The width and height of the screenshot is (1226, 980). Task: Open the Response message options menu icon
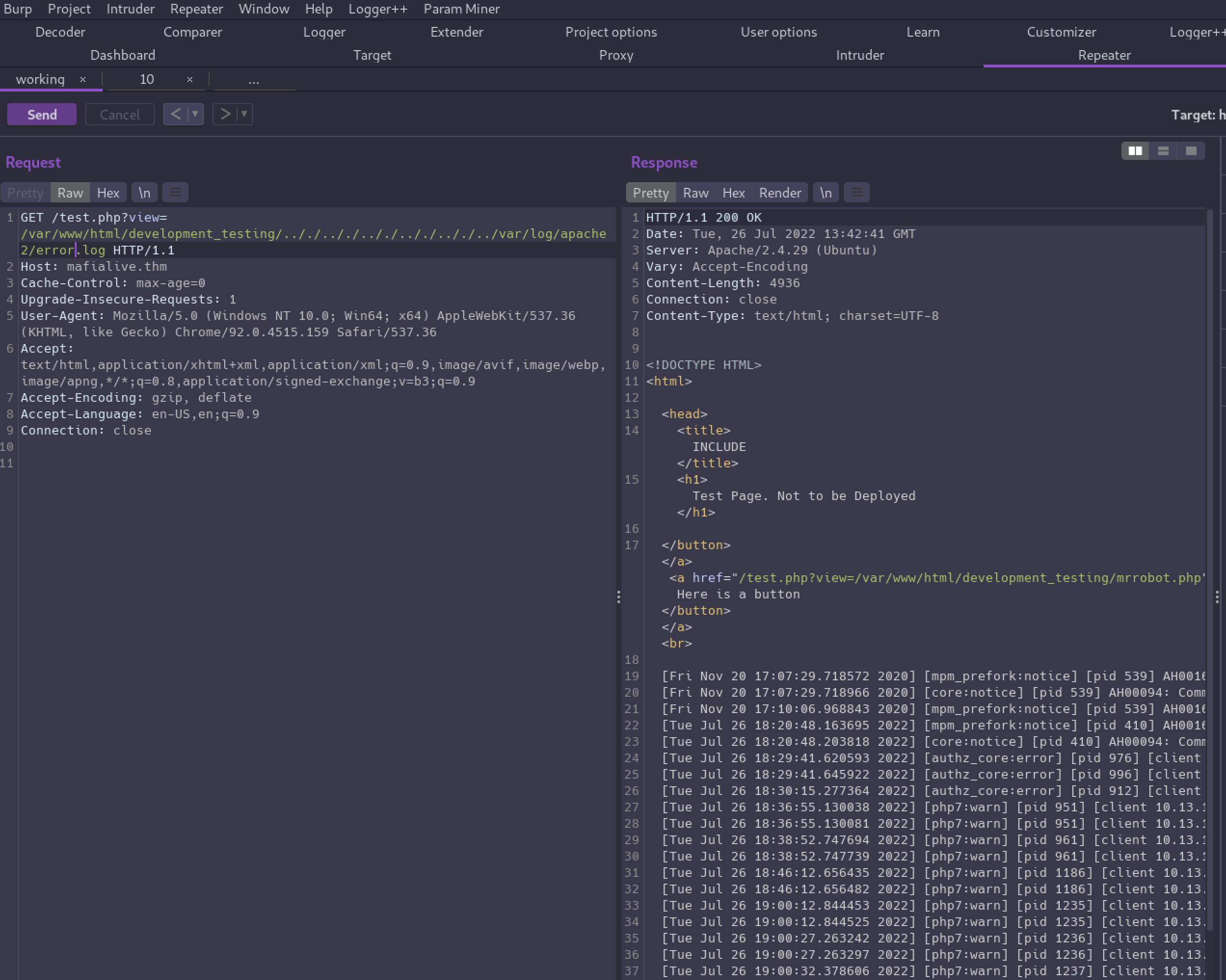click(856, 193)
